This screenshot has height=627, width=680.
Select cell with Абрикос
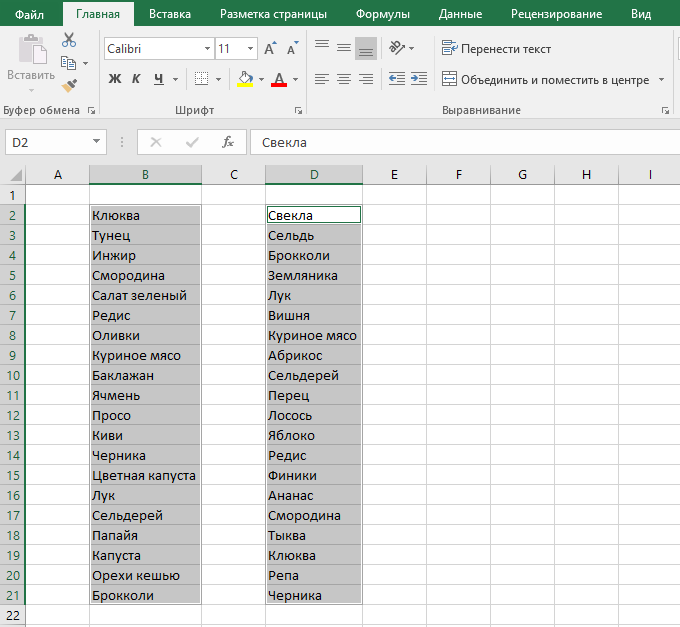[314, 355]
